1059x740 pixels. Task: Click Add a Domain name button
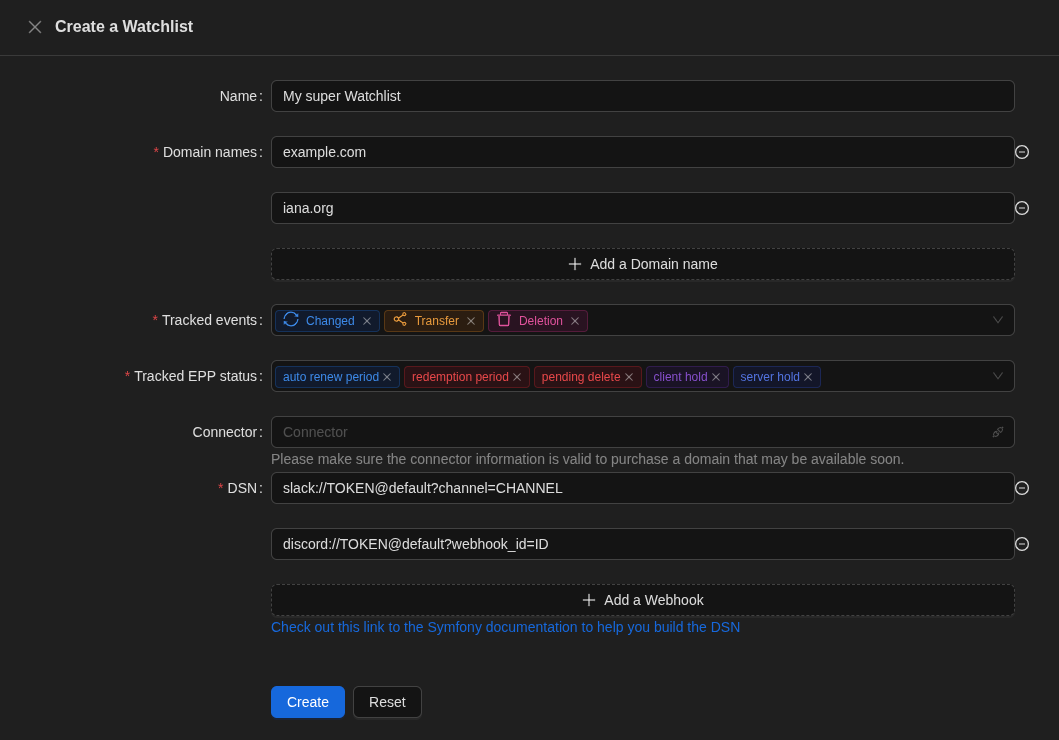[642, 264]
